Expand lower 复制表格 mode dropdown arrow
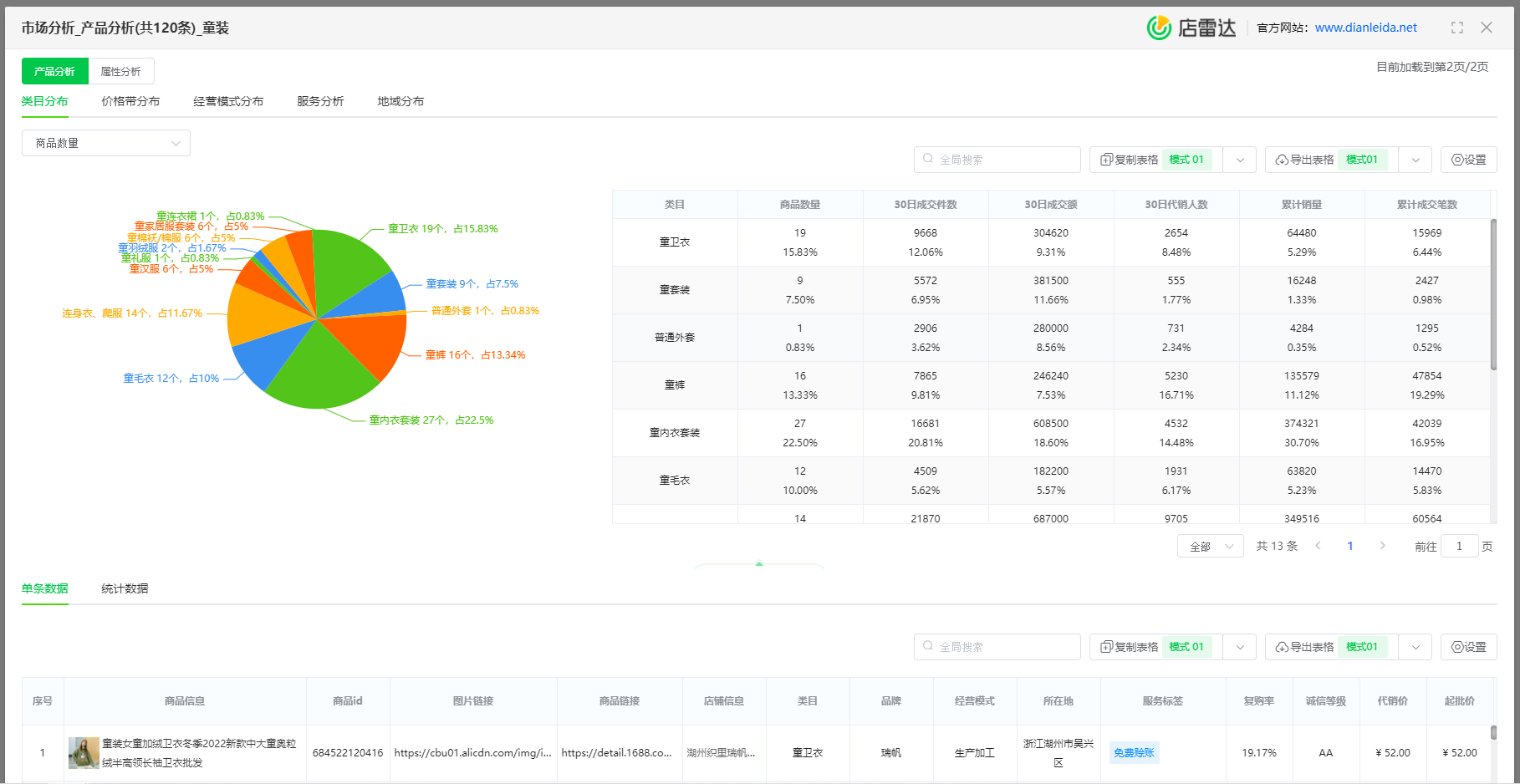The width and height of the screenshot is (1520, 784). pos(1240,647)
